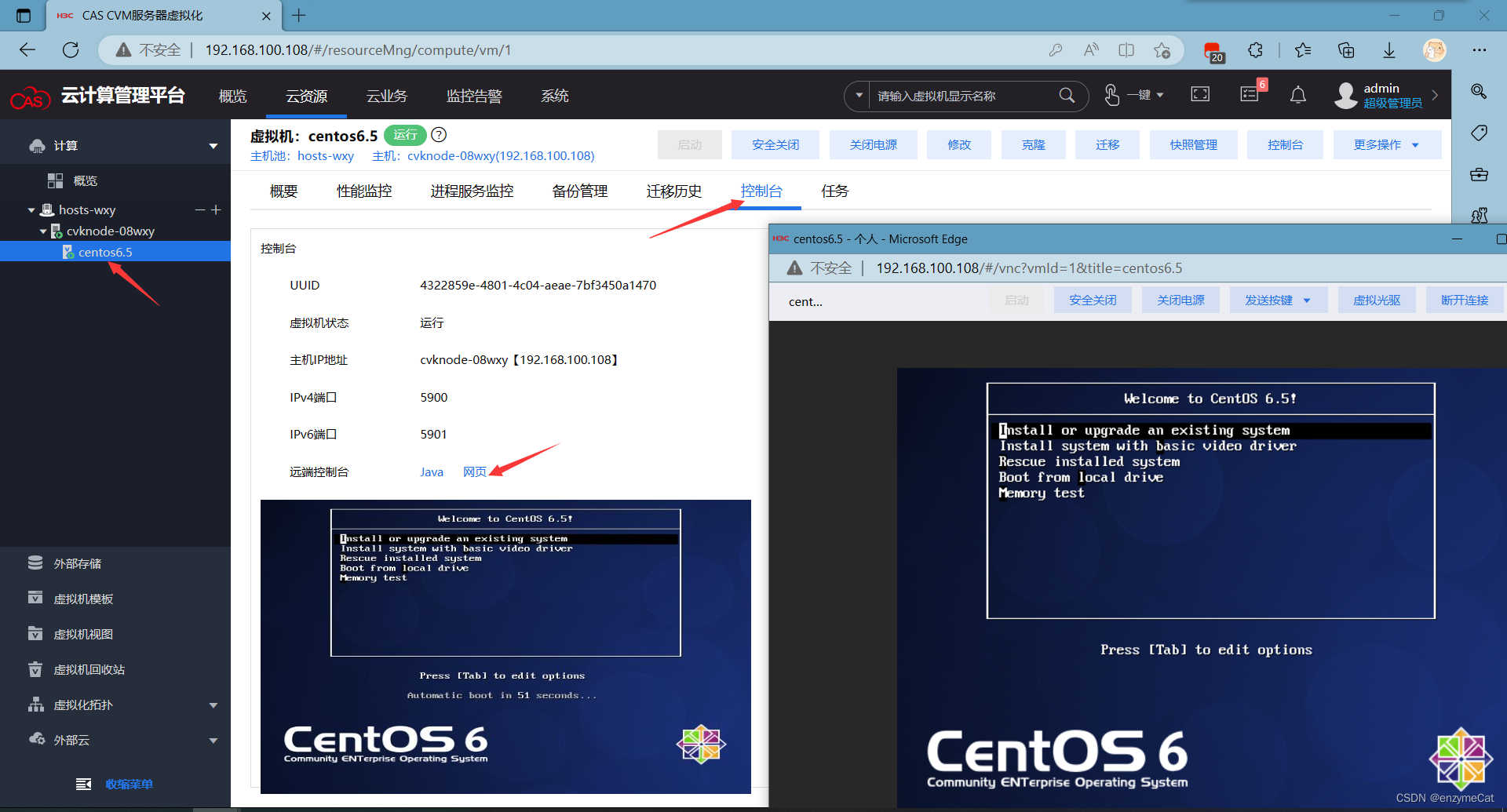Open the Java remote console link
Image resolution: width=1507 pixels, height=812 pixels.
point(432,472)
